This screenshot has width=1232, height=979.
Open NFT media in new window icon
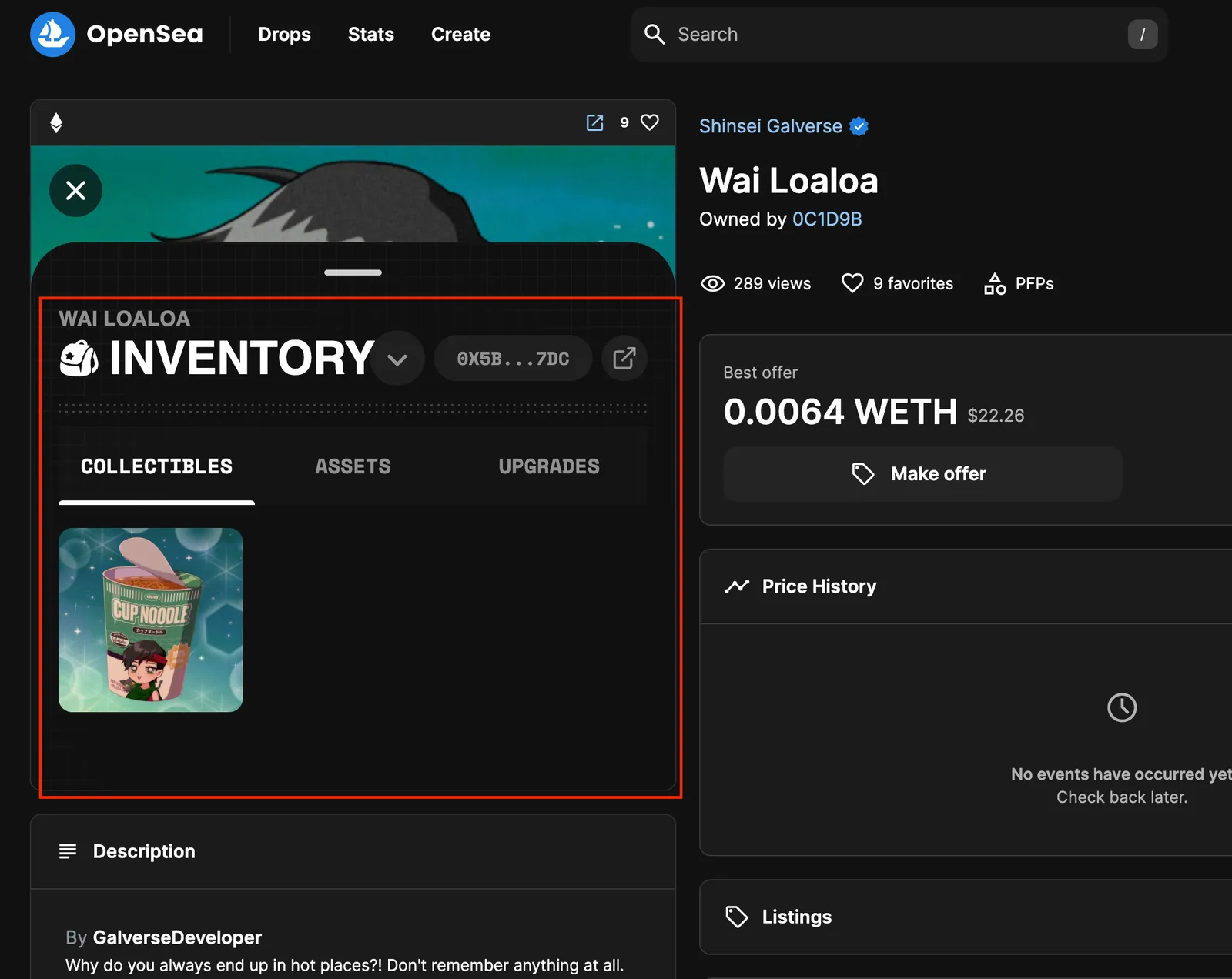point(595,122)
